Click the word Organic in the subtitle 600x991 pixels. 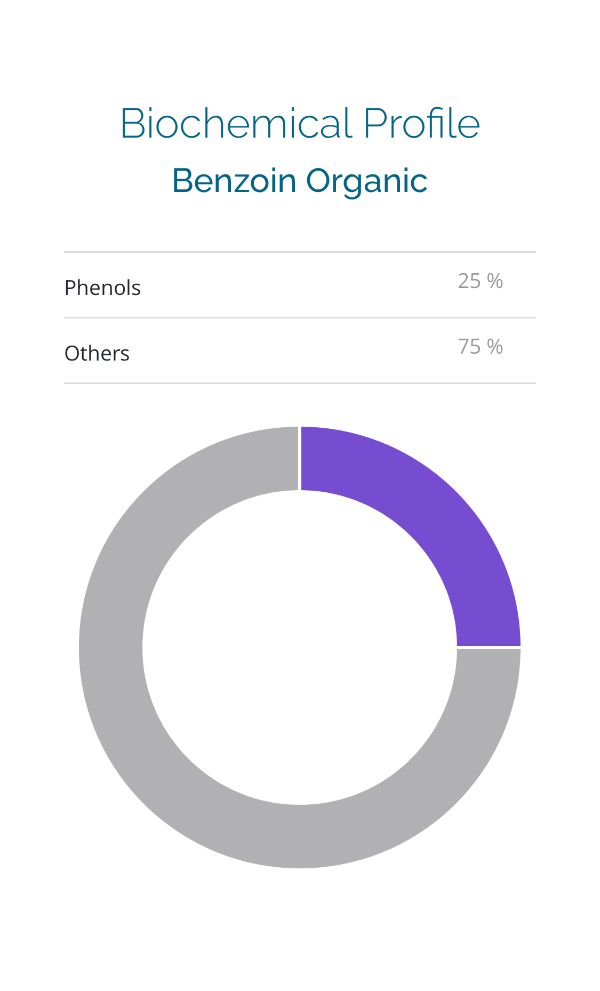(x=367, y=181)
